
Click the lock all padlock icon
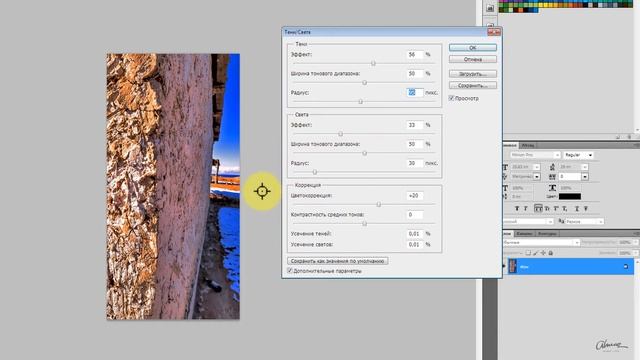click(x=551, y=253)
